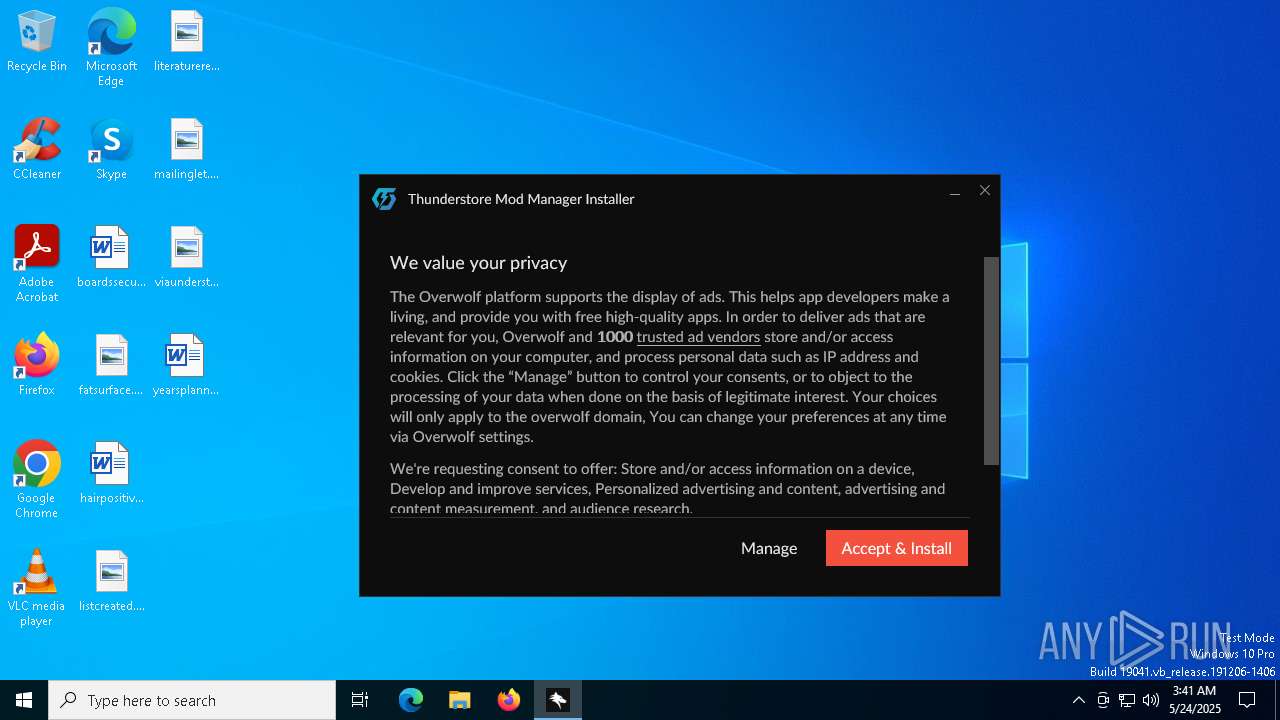Open Task View from the taskbar

[360, 700]
